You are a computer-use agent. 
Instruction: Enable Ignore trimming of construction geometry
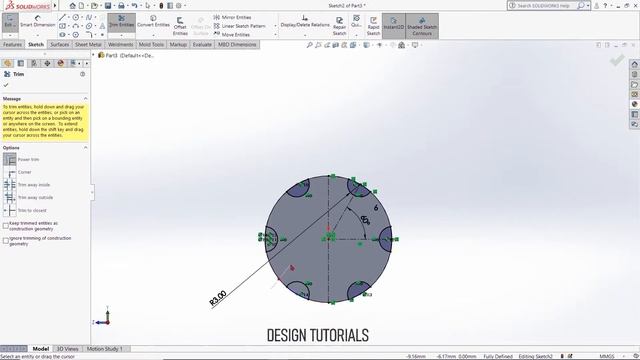tap(6, 241)
